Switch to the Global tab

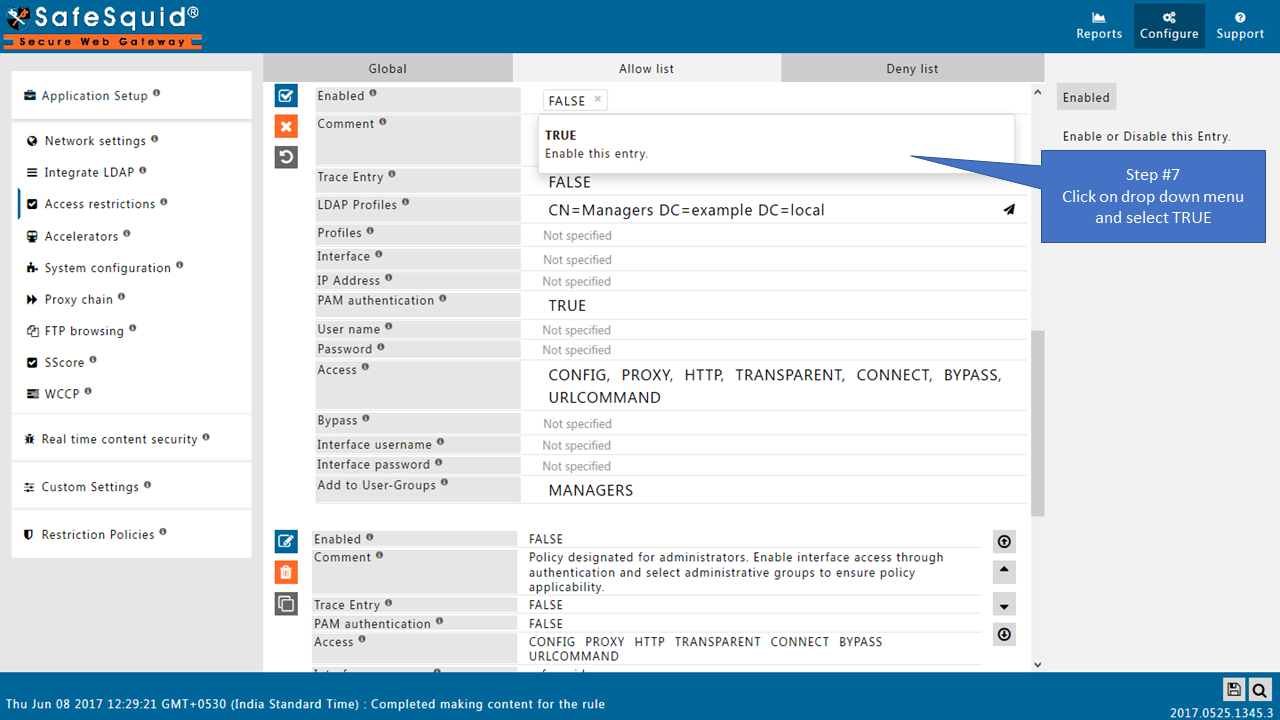[387, 69]
